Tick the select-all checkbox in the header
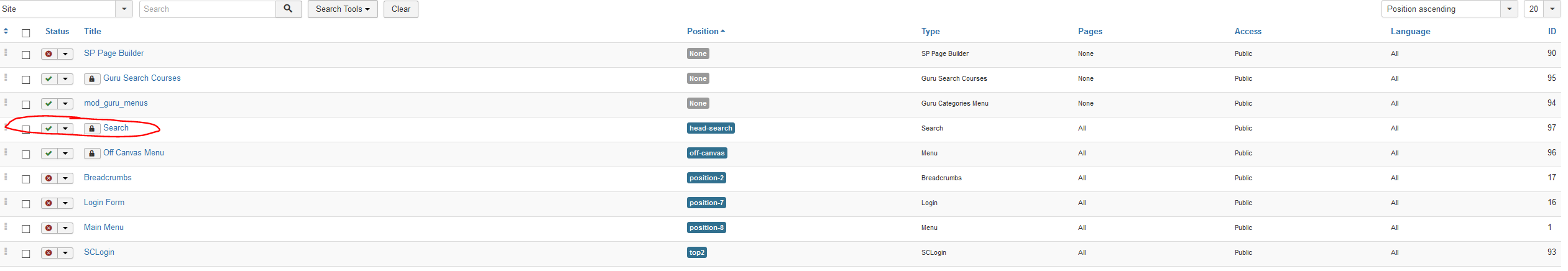Viewport: 1568px width, 271px height. [26, 33]
